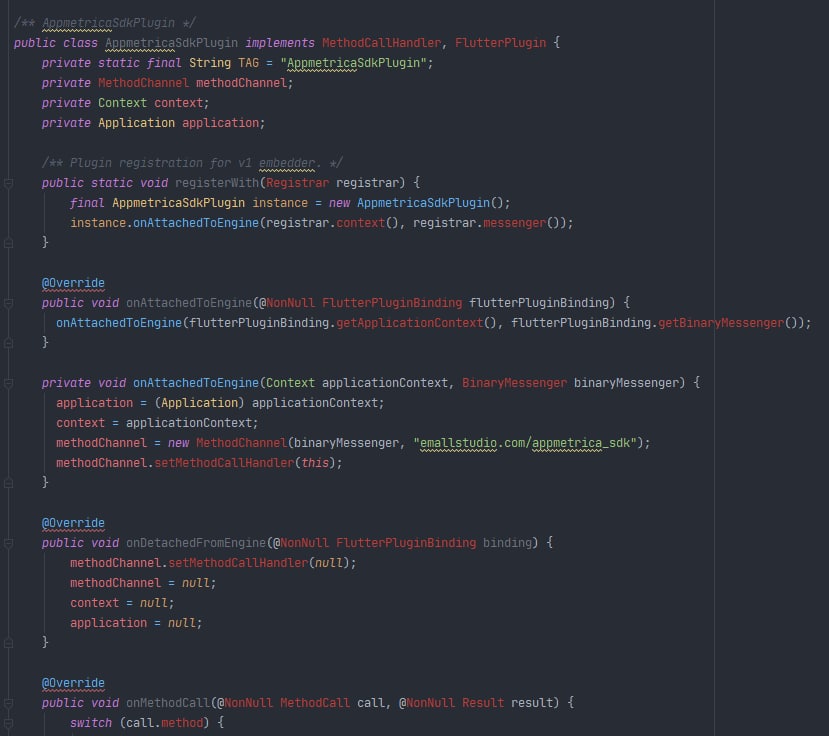Screen dimensions: 829x736
Task: Click the Registrar parameter type
Action: click(x=298, y=183)
